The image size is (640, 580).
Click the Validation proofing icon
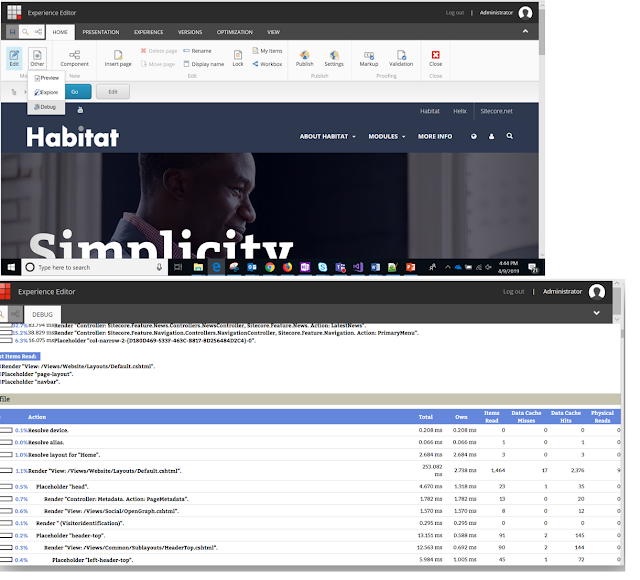[x=401, y=58]
